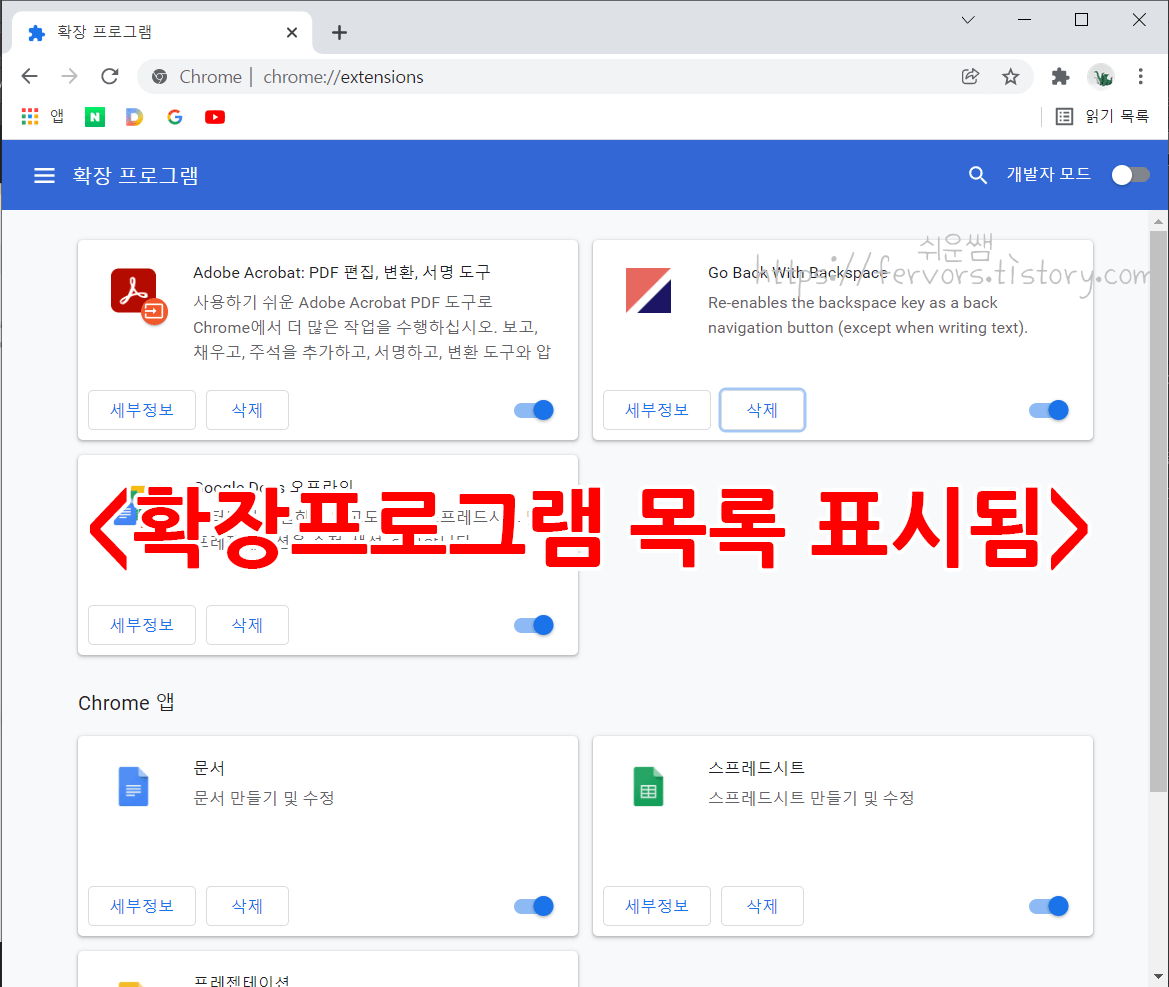1169x987 pixels.
Task: Open the Chrome three-dot menu
Action: pos(1141,76)
